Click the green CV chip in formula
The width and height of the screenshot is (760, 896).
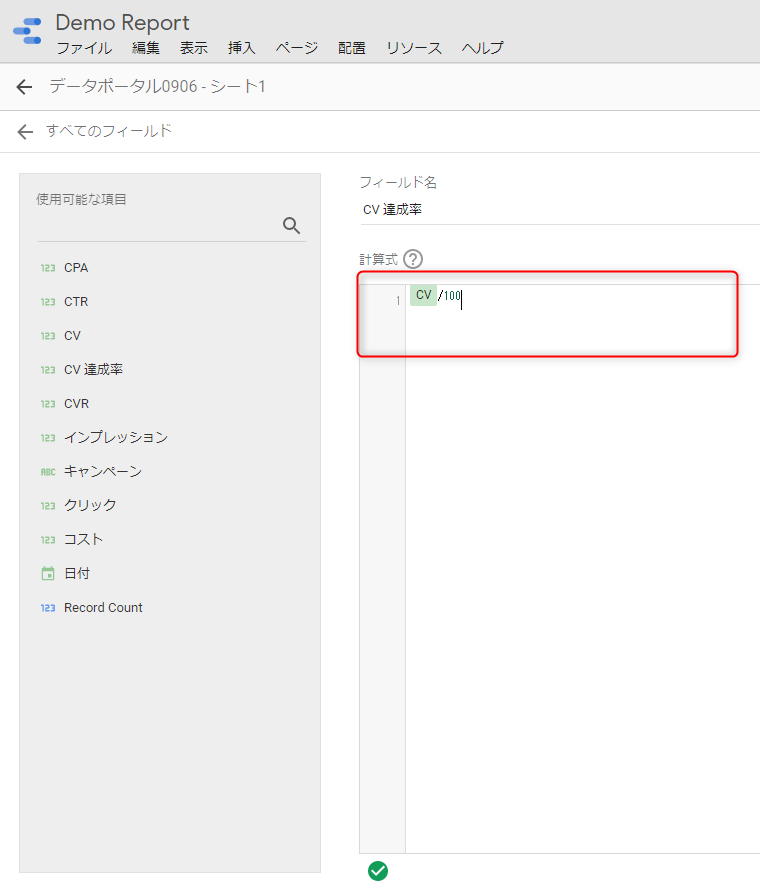click(x=423, y=295)
